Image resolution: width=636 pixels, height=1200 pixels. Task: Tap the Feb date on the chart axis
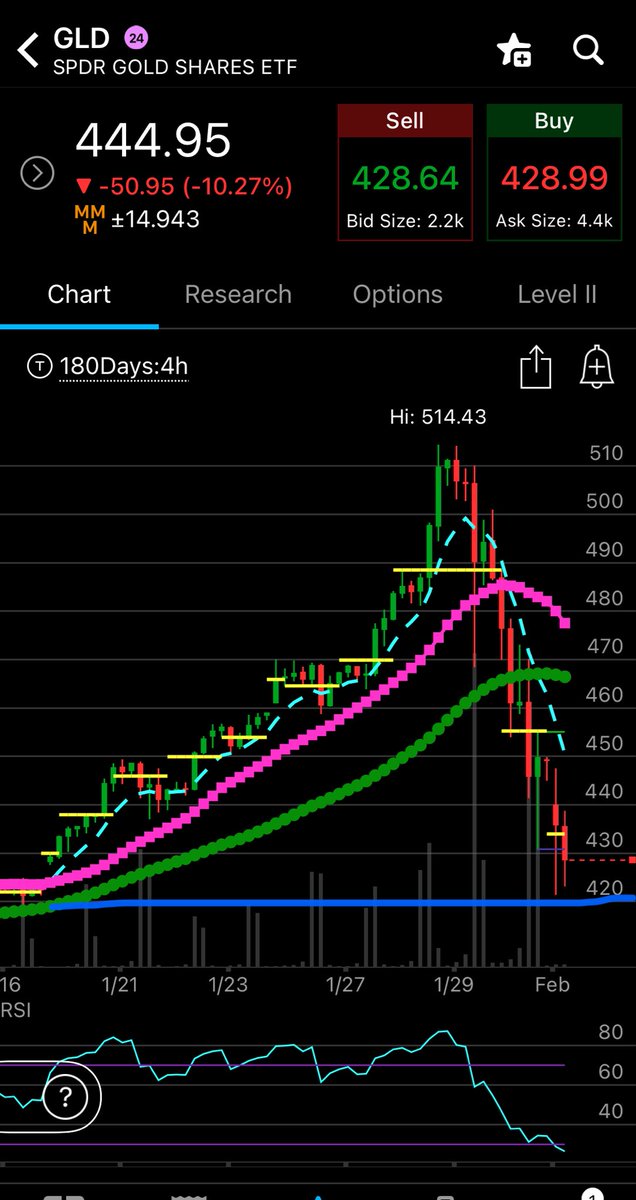coord(552,985)
